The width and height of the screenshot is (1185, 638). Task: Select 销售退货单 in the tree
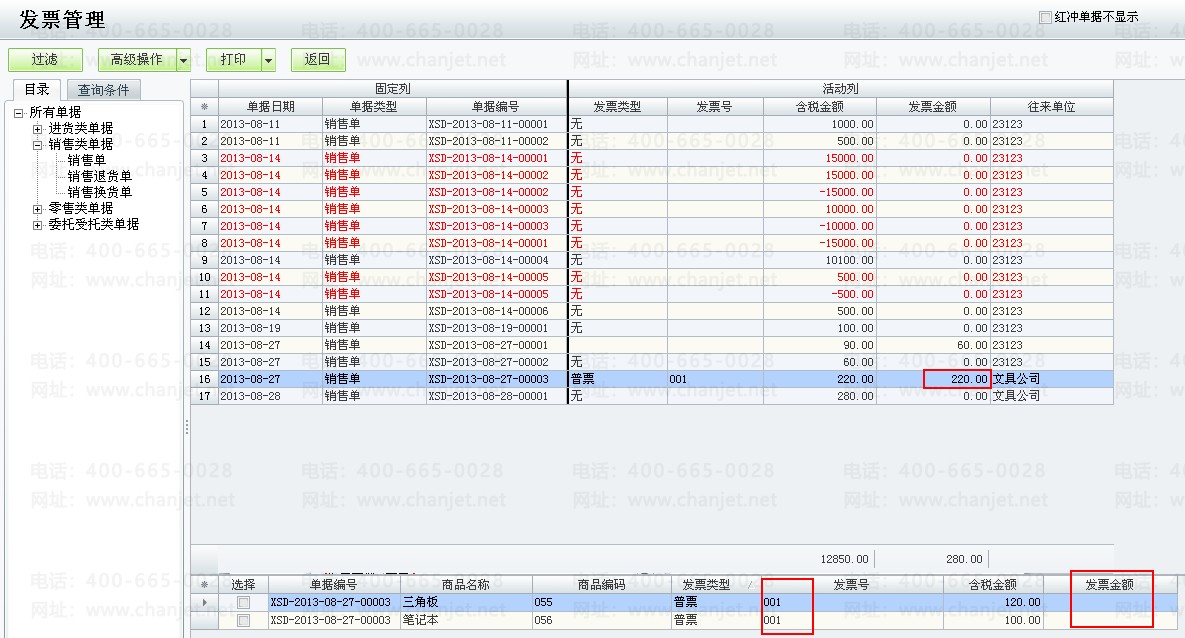[99, 176]
